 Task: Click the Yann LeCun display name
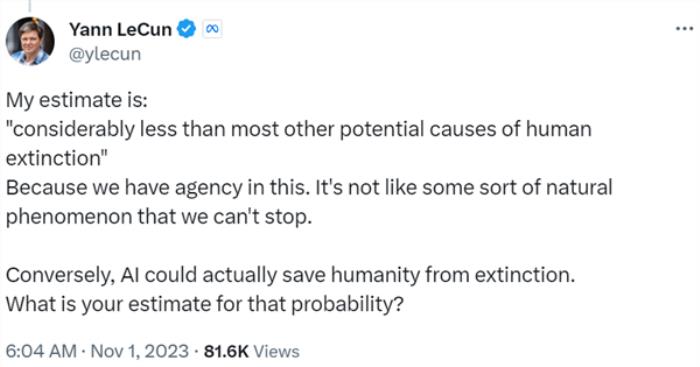120,29
